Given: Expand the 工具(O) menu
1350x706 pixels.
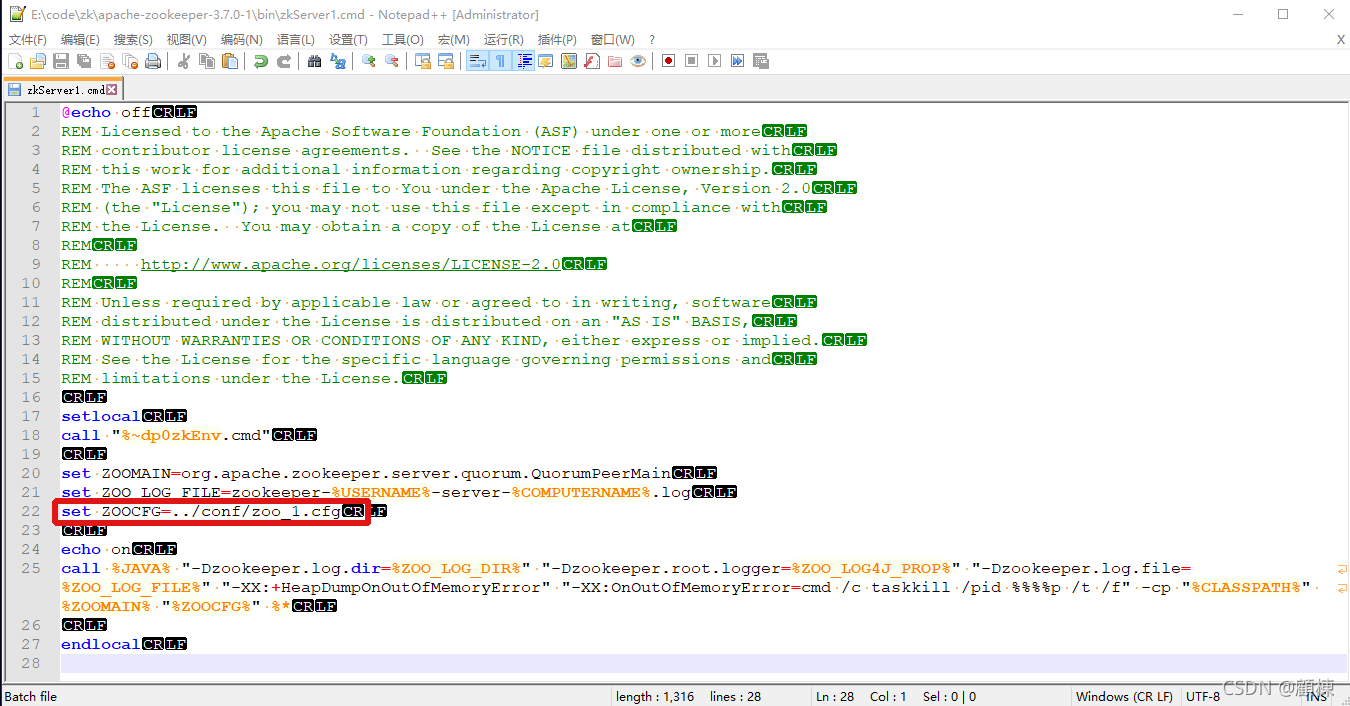Looking at the screenshot, I should point(402,39).
